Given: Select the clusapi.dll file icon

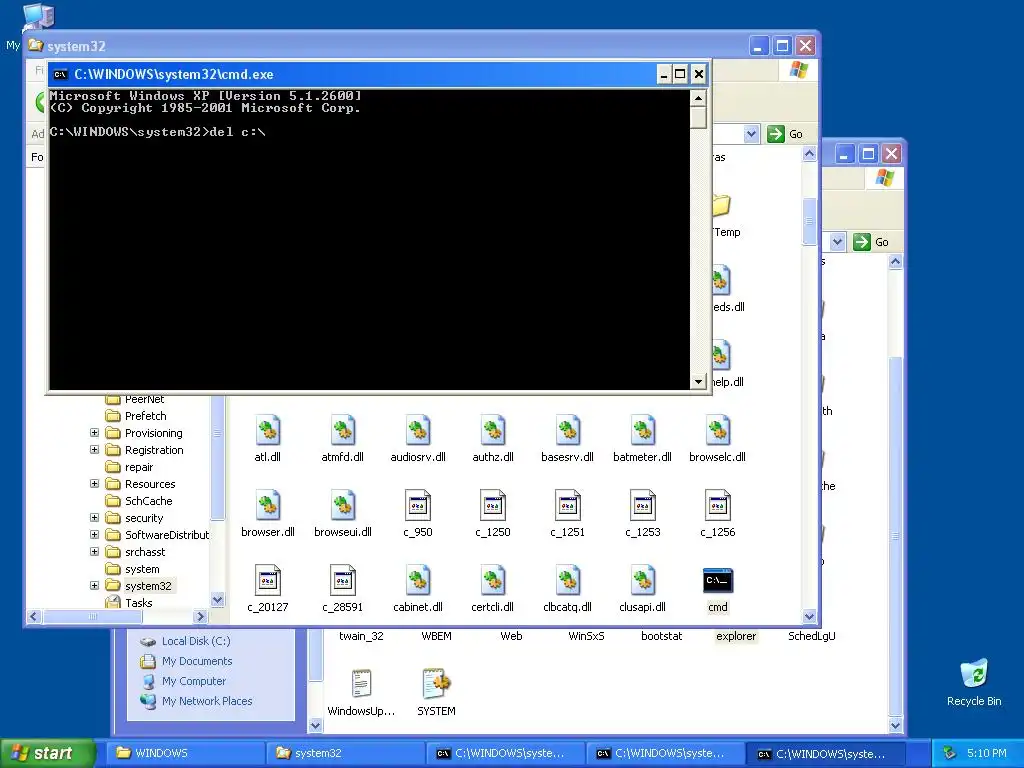Looking at the screenshot, I should pos(643,581).
